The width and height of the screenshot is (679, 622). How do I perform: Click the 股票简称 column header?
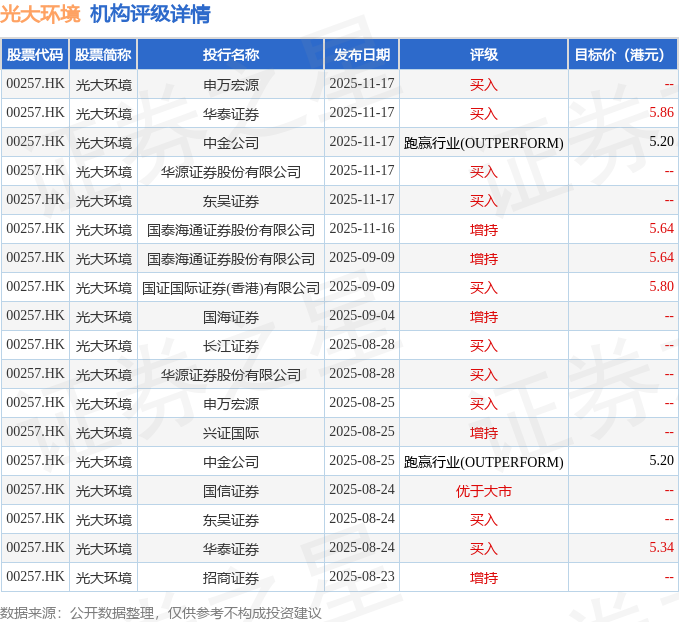[x=103, y=55]
